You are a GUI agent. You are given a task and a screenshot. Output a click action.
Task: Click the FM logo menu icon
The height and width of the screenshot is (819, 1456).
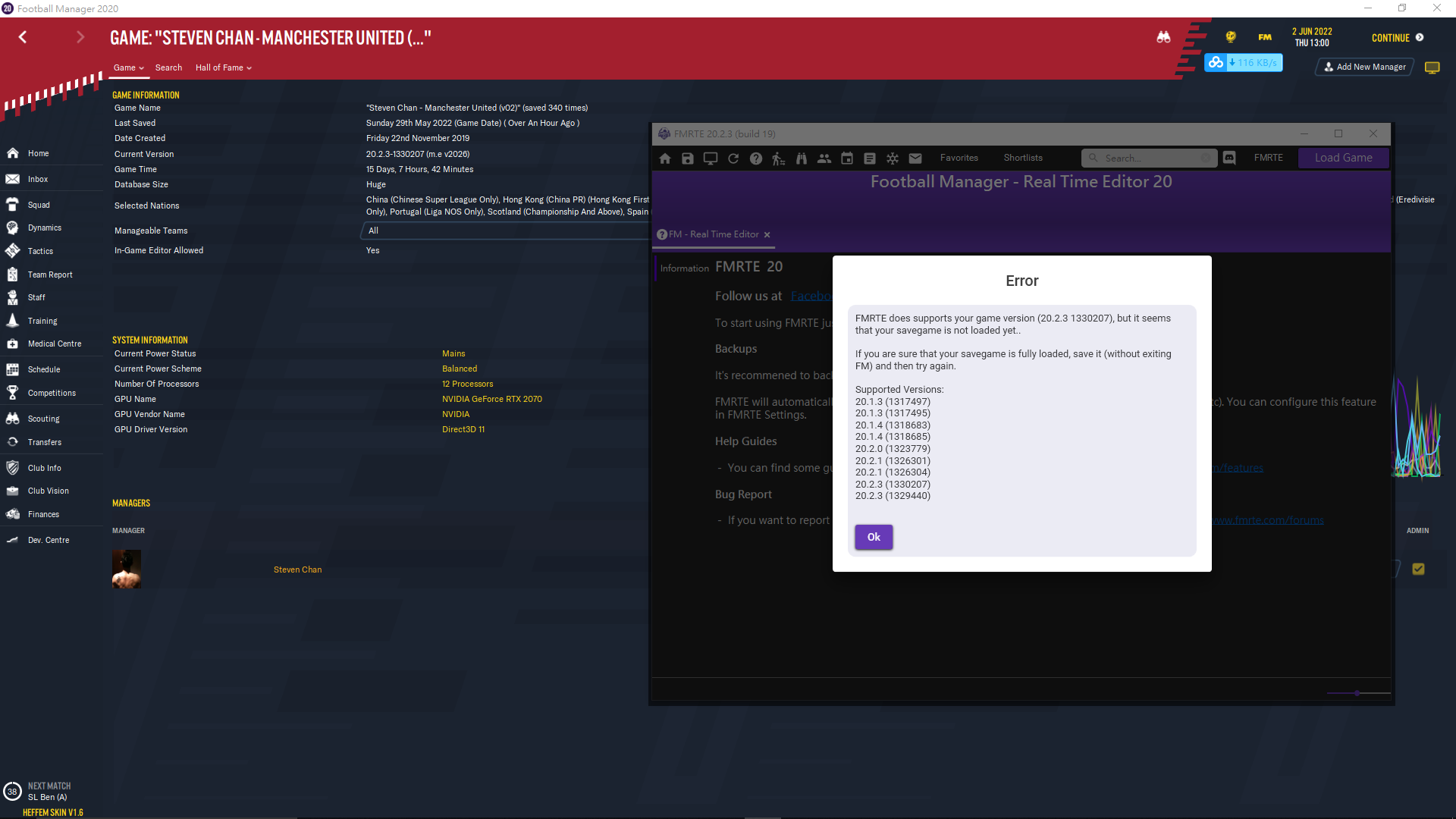[x=1265, y=37]
